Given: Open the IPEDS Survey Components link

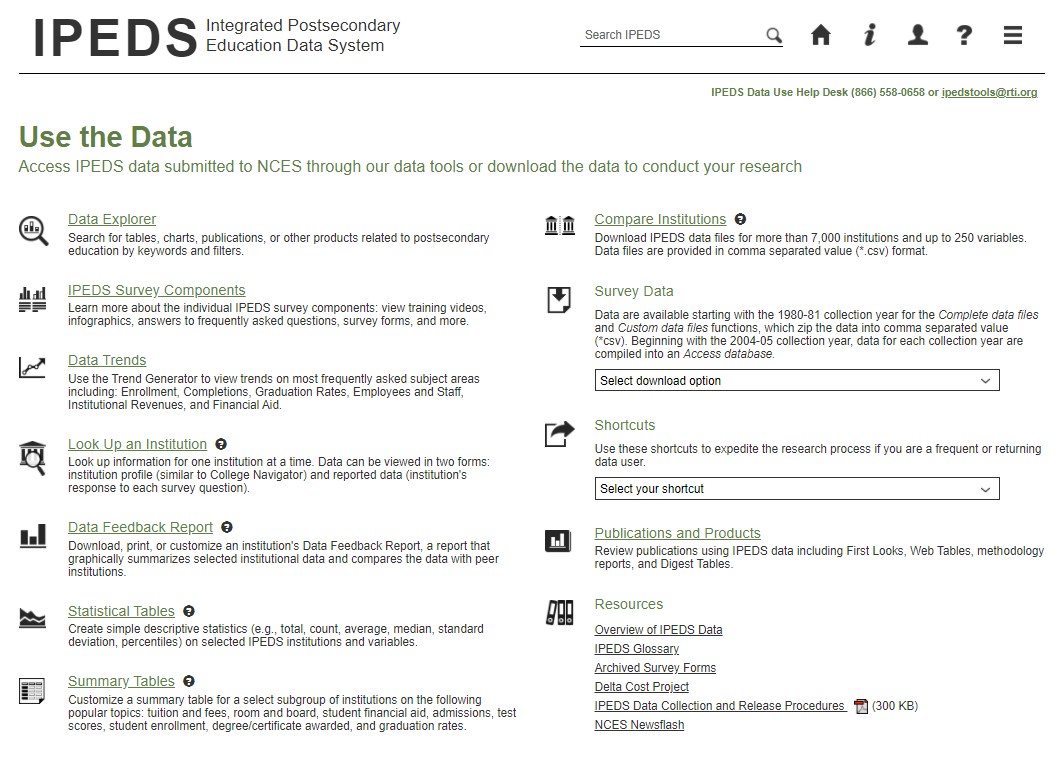Looking at the screenshot, I should pyautogui.click(x=156, y=290).
